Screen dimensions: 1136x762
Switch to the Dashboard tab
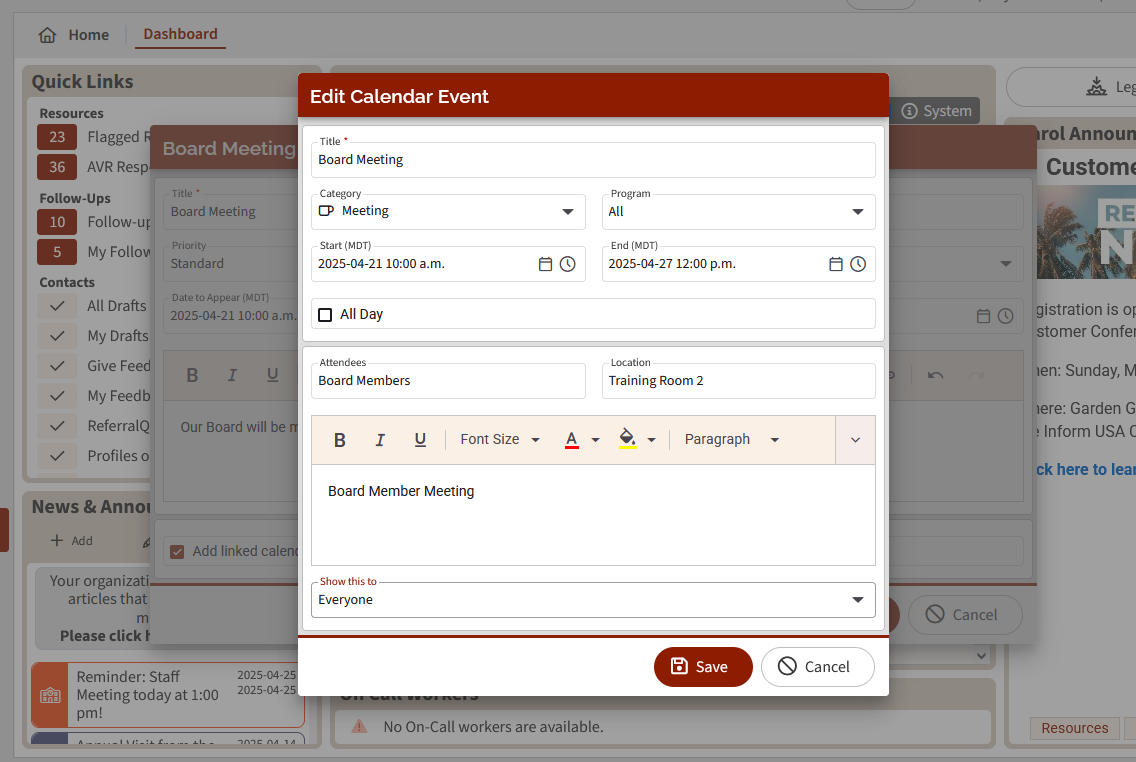pos(180,34)
